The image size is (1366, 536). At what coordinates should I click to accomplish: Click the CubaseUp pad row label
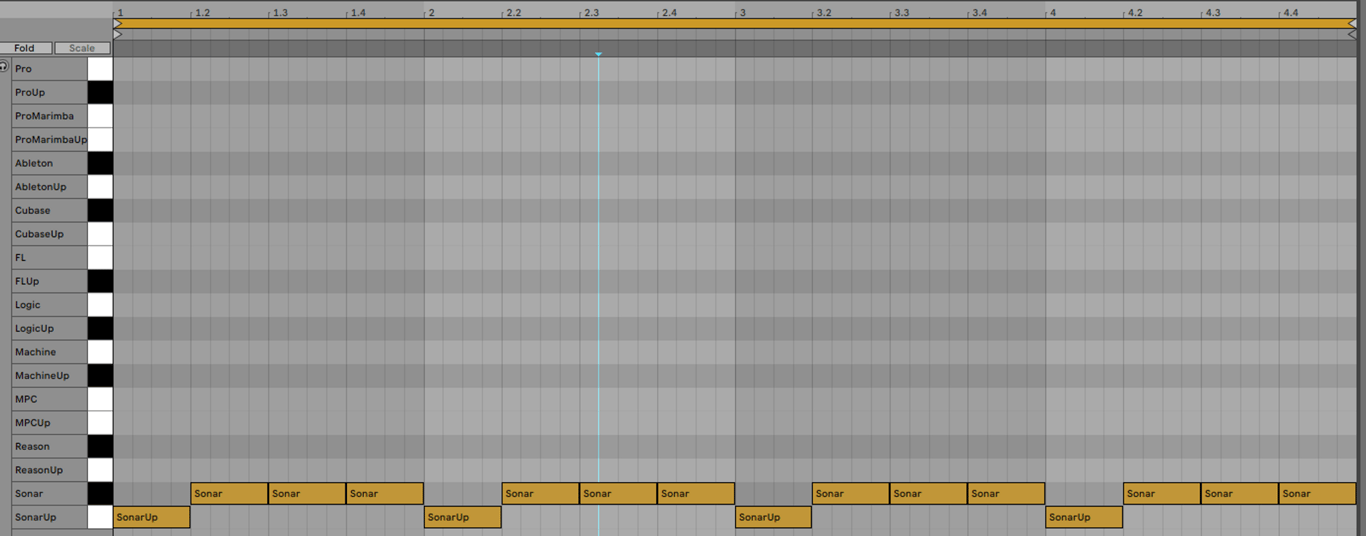(49, 234)
